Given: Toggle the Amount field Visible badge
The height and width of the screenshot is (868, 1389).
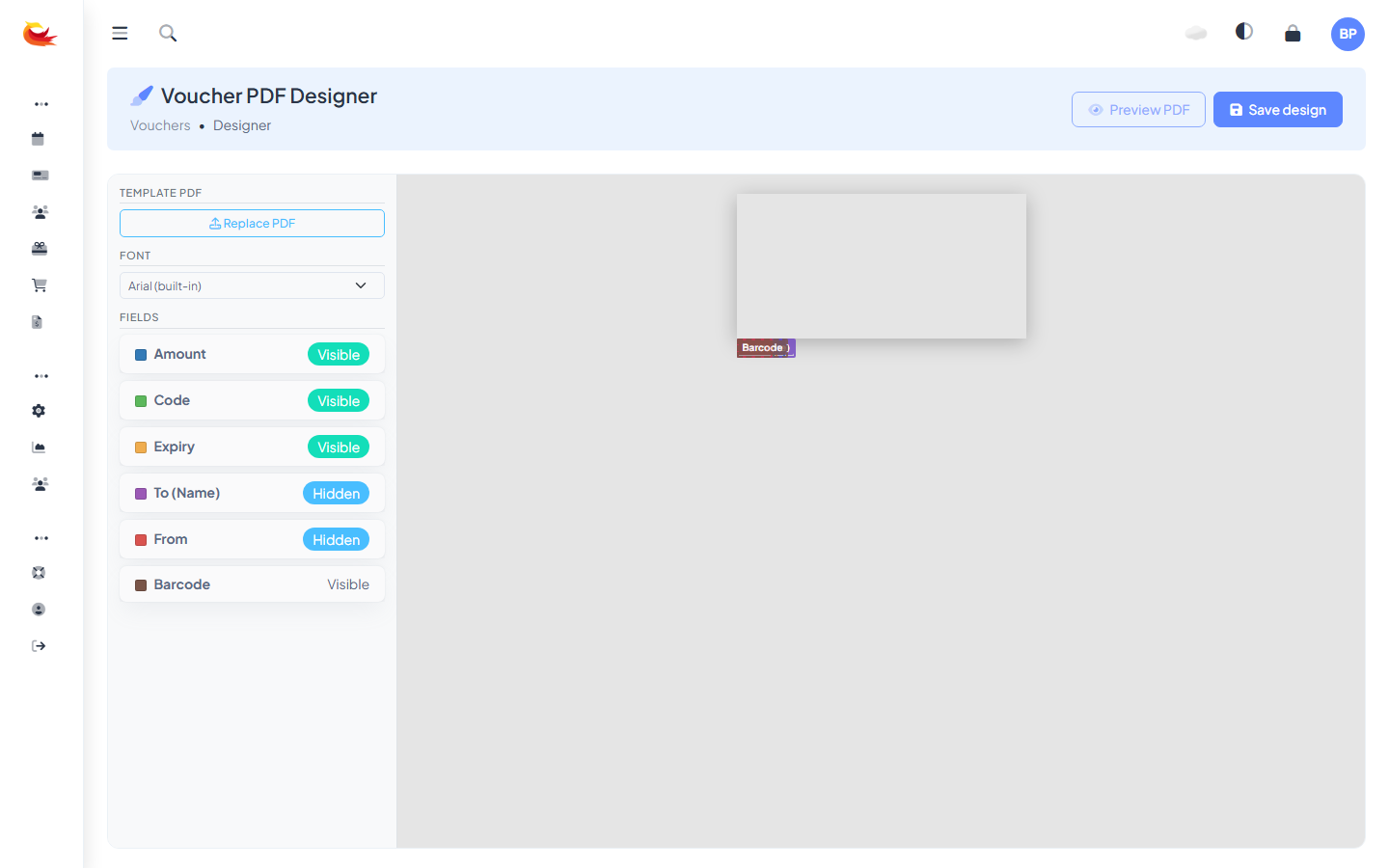Looking at the screenshot, I should point(339,355).
